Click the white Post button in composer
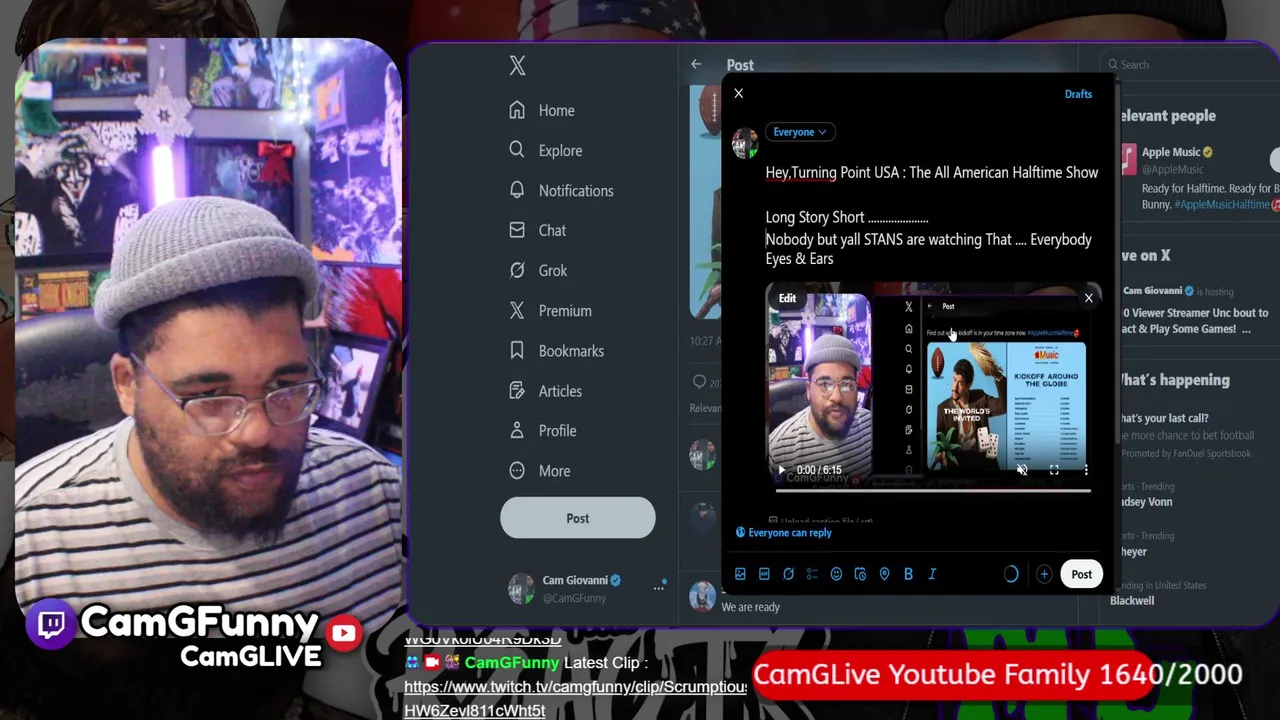Viewport: 1280px width, 720px height. coord(1082,574)
